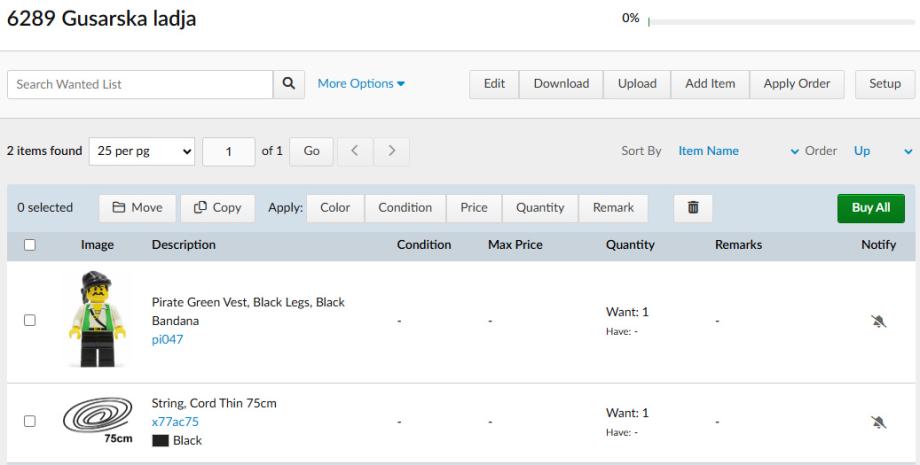Click the black color swatch

tap(160, 440)
